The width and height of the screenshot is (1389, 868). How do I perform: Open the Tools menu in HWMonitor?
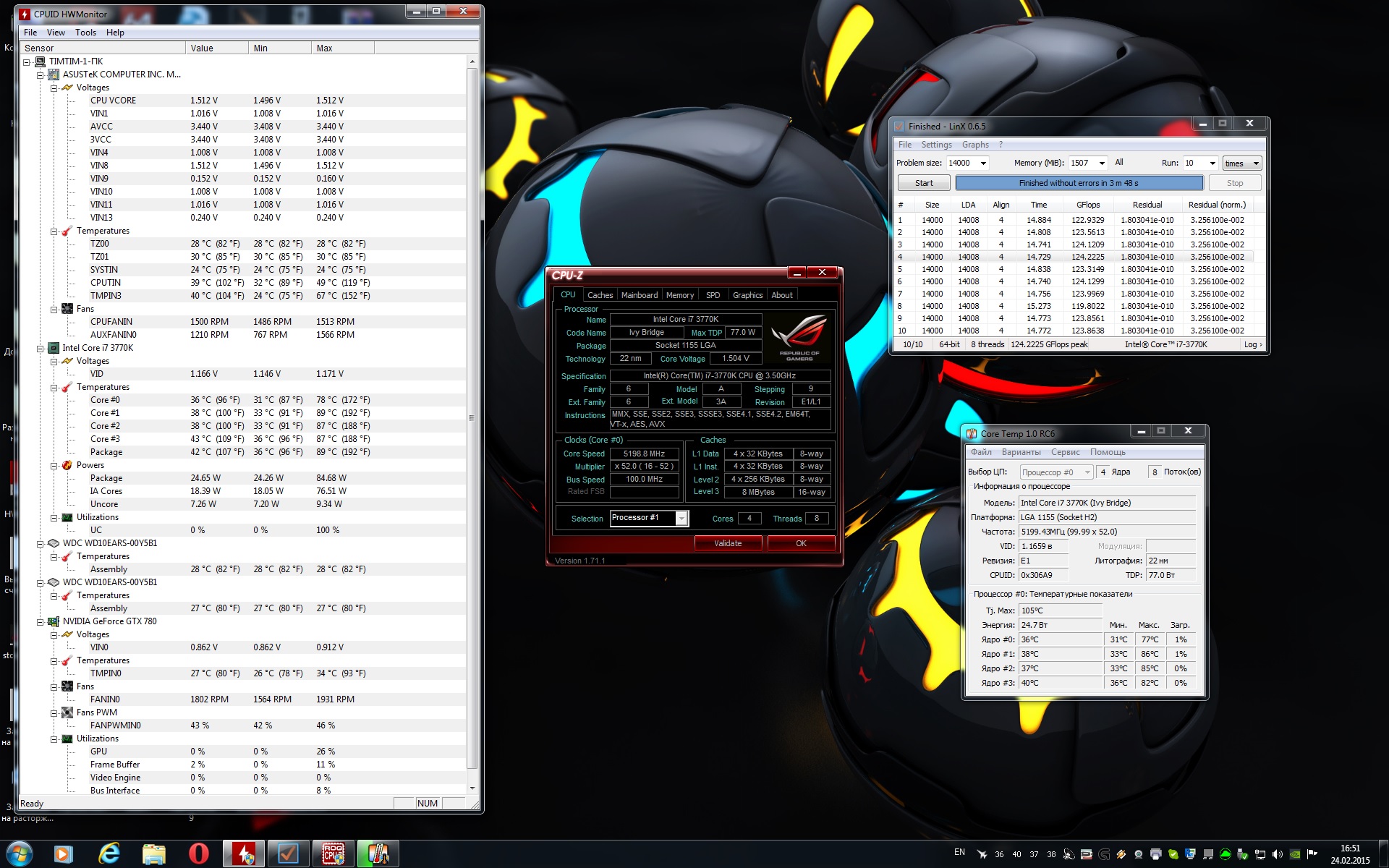click(x=85, y=33)
